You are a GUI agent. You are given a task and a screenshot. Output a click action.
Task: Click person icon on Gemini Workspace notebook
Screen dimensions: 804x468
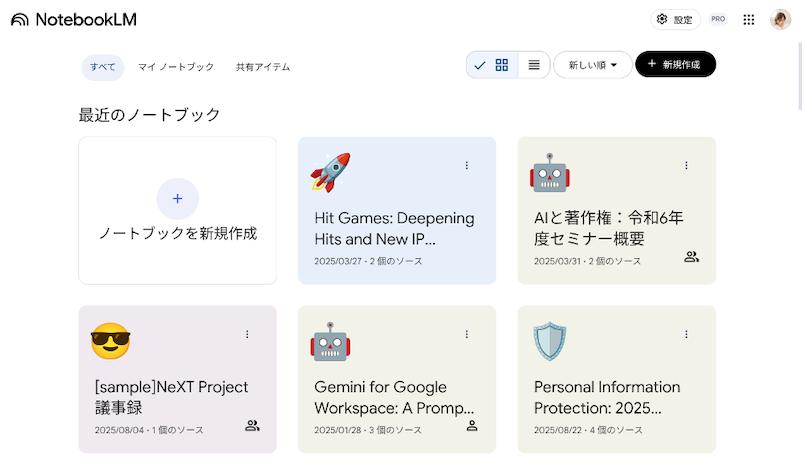coord(472,425)
